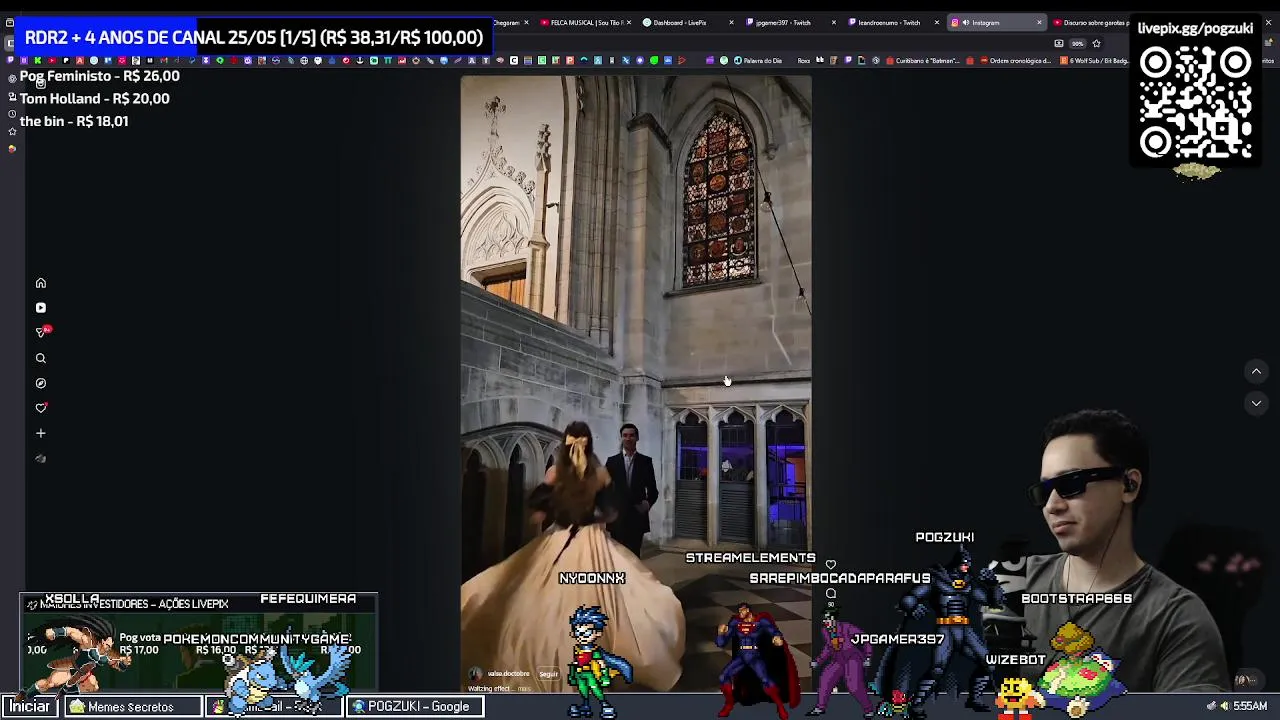Screen dimensions: 1280x720
Task: Go to the previous reel with up chevron
Action: click(1256, 371)
